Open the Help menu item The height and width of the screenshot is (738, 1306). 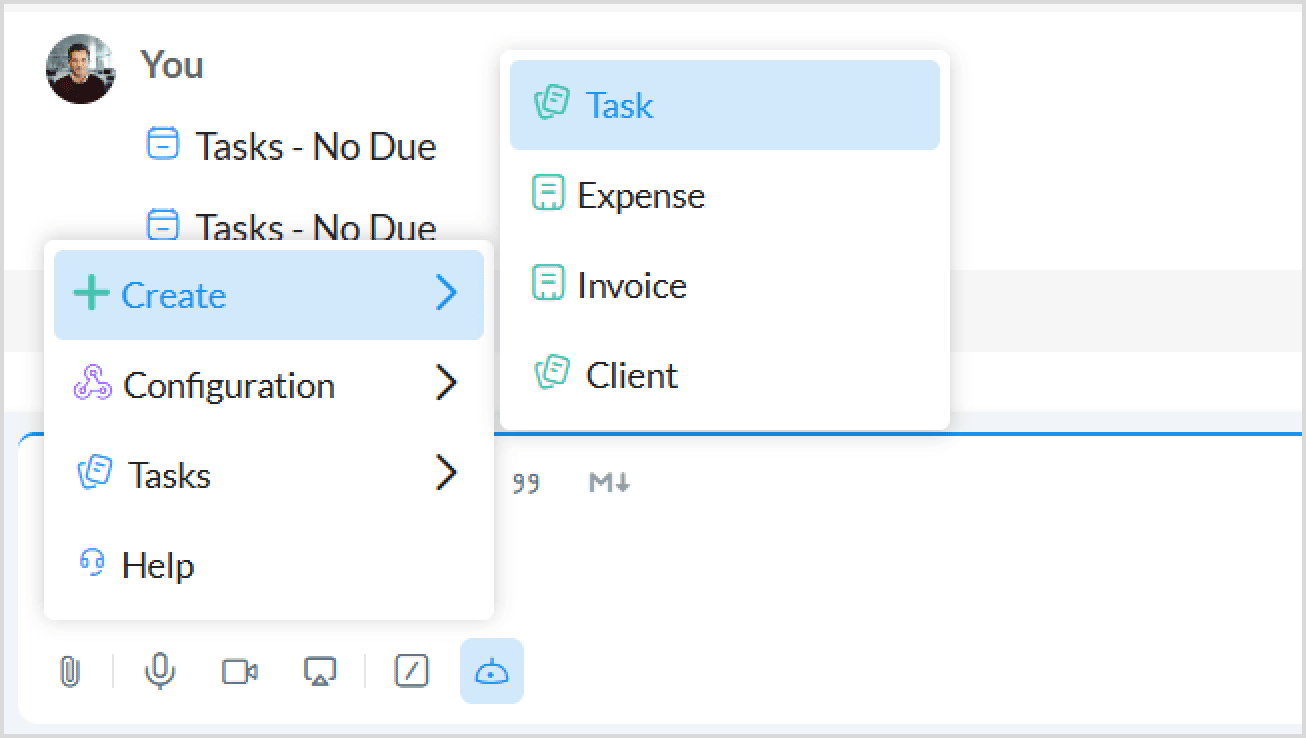(157, 565)
